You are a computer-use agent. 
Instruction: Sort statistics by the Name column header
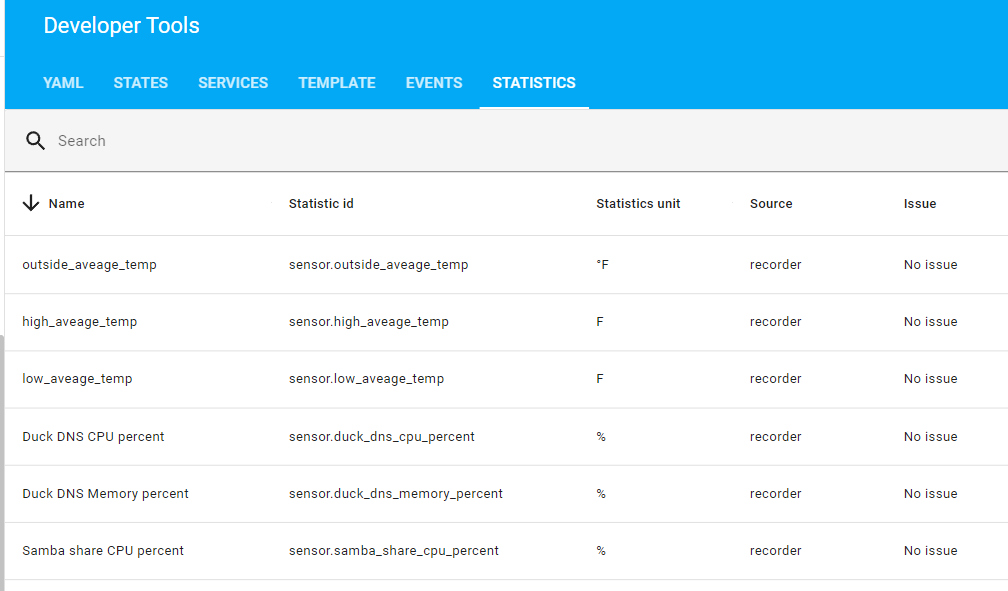coord(67,203)
